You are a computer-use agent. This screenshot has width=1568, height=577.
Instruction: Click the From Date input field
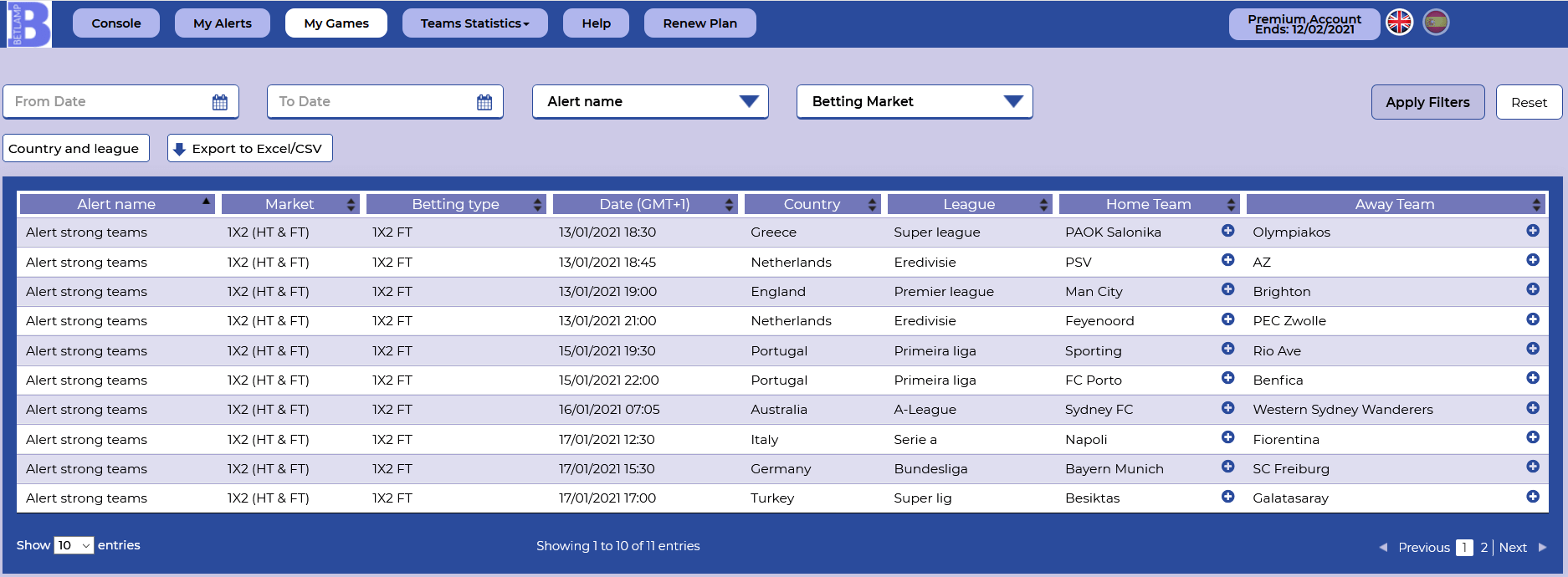(x=120, y=102)
